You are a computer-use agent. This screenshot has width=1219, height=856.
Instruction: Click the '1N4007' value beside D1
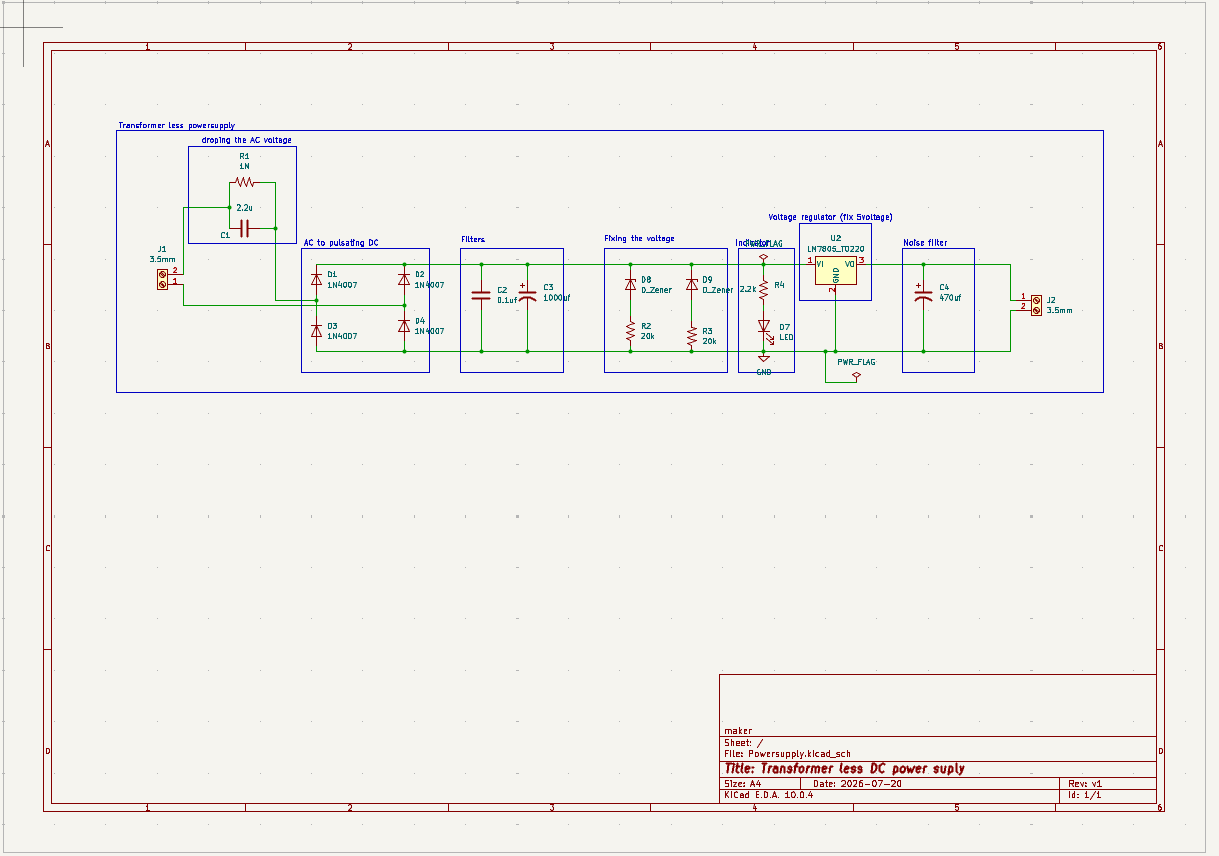(342, 285)
